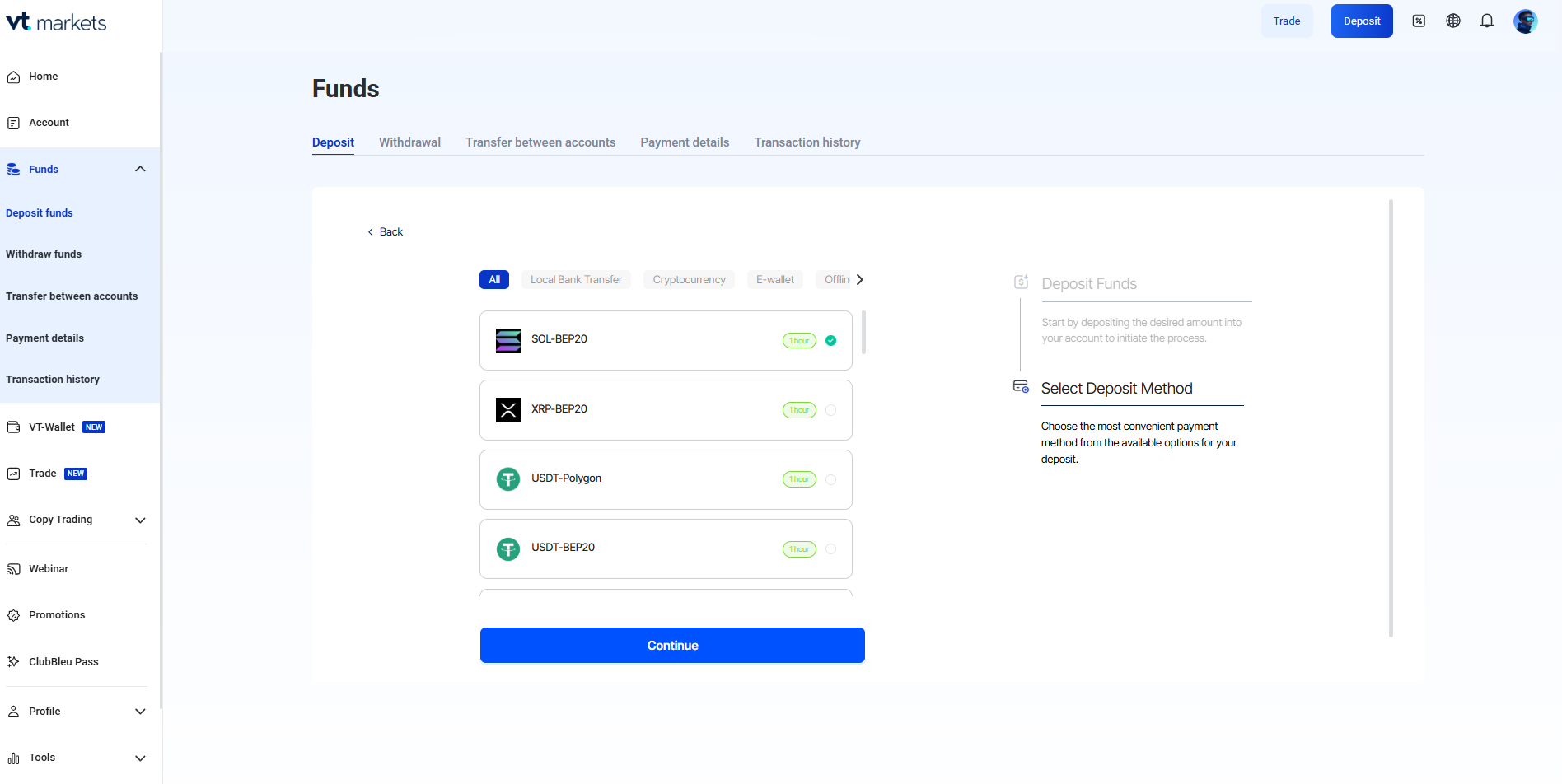Filter by Local Bank Transfer
This screenshot has height=784, width=1562.
[x=577, y=280]
